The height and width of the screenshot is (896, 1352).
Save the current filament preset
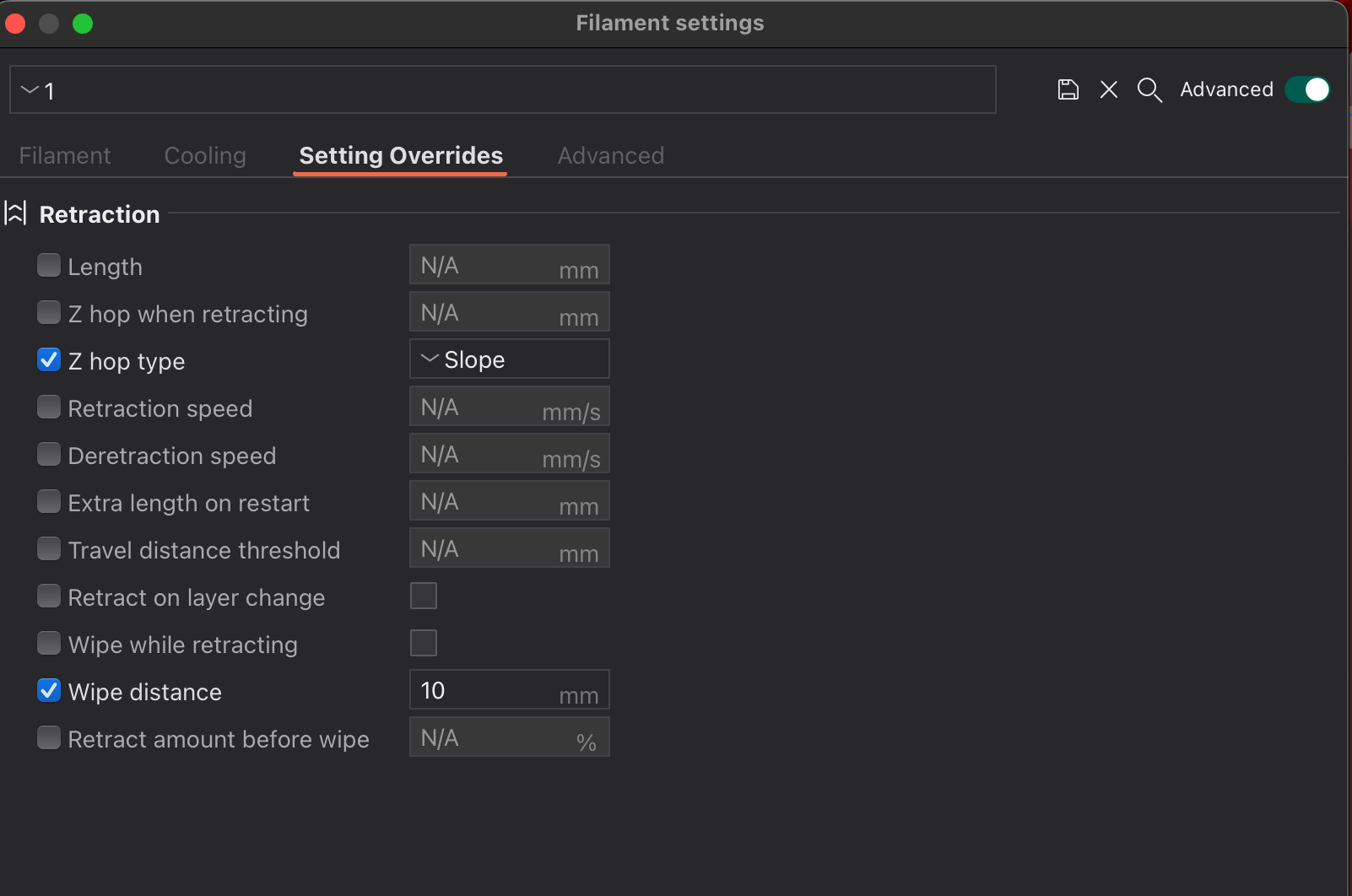point(1068,89)
